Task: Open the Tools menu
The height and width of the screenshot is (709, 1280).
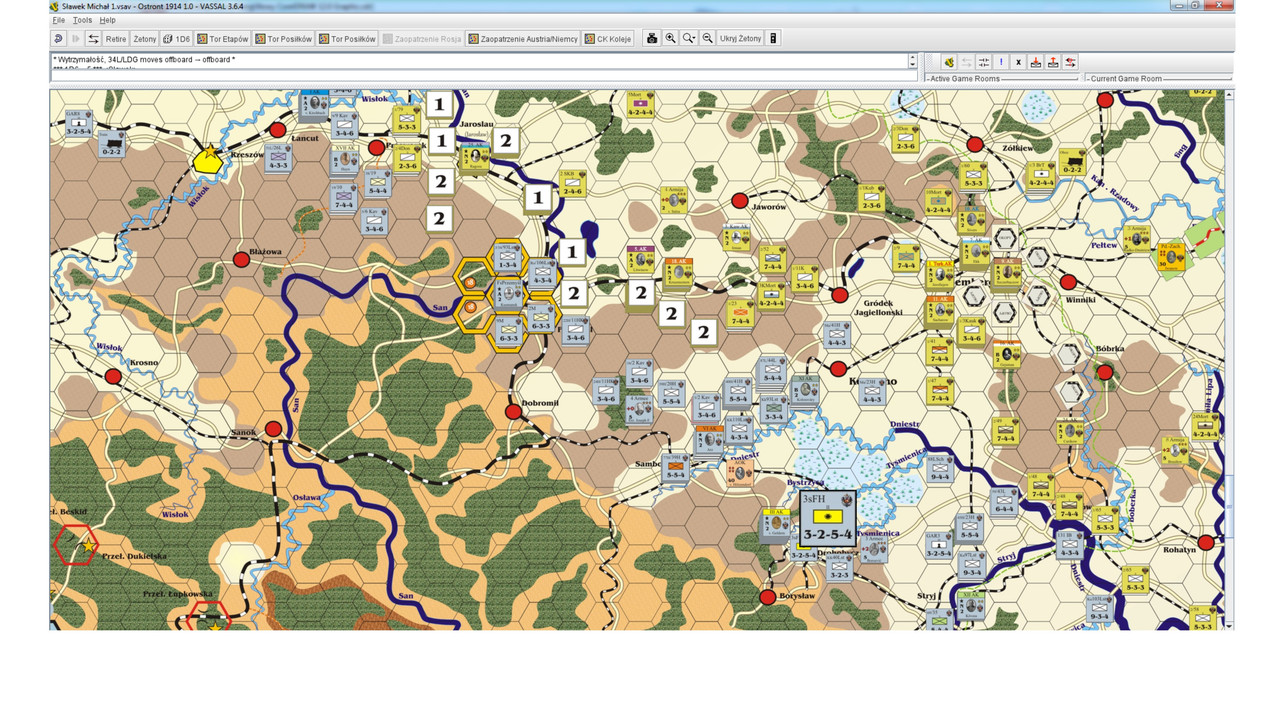Action: (x=82, y=20)
